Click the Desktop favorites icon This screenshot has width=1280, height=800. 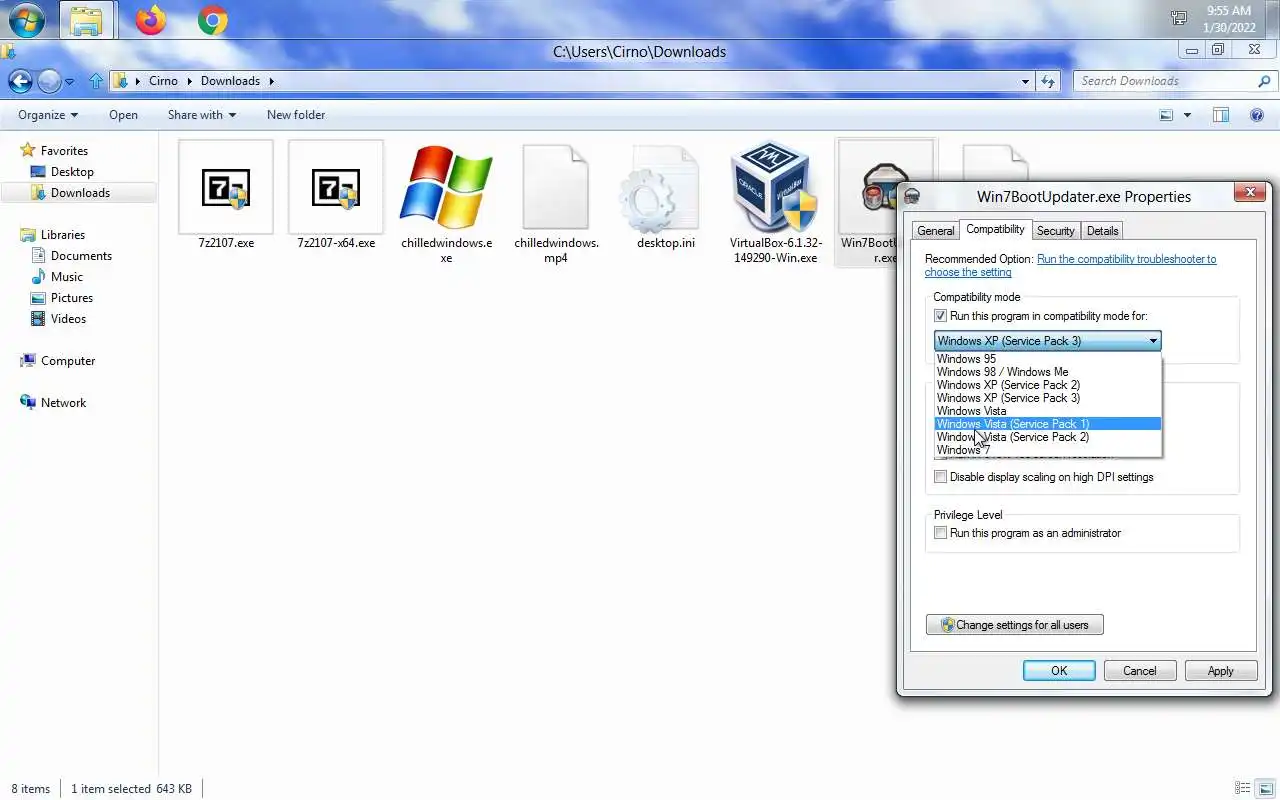tap(38, 172)
